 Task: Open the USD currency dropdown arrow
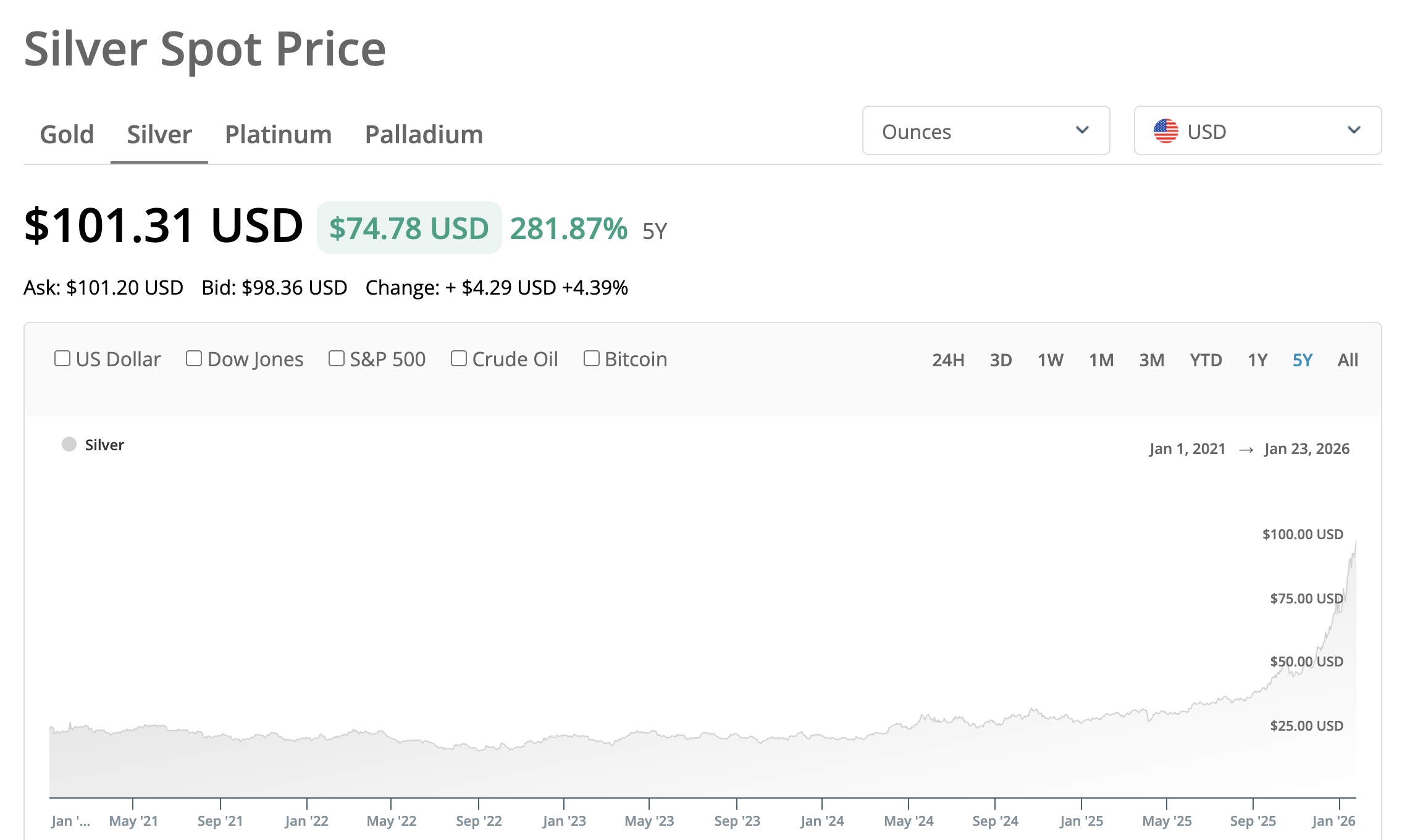coord(1354,130)
